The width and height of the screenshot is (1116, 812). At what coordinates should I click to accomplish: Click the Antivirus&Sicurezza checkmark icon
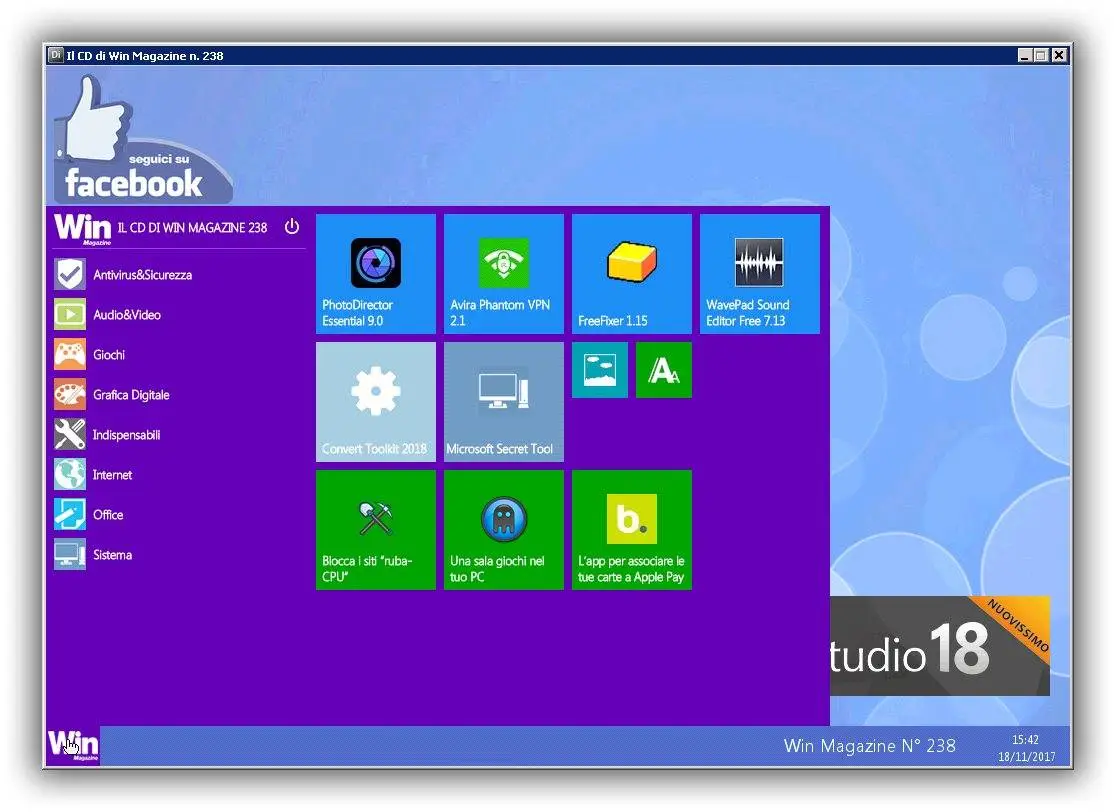tap(70, 275)
